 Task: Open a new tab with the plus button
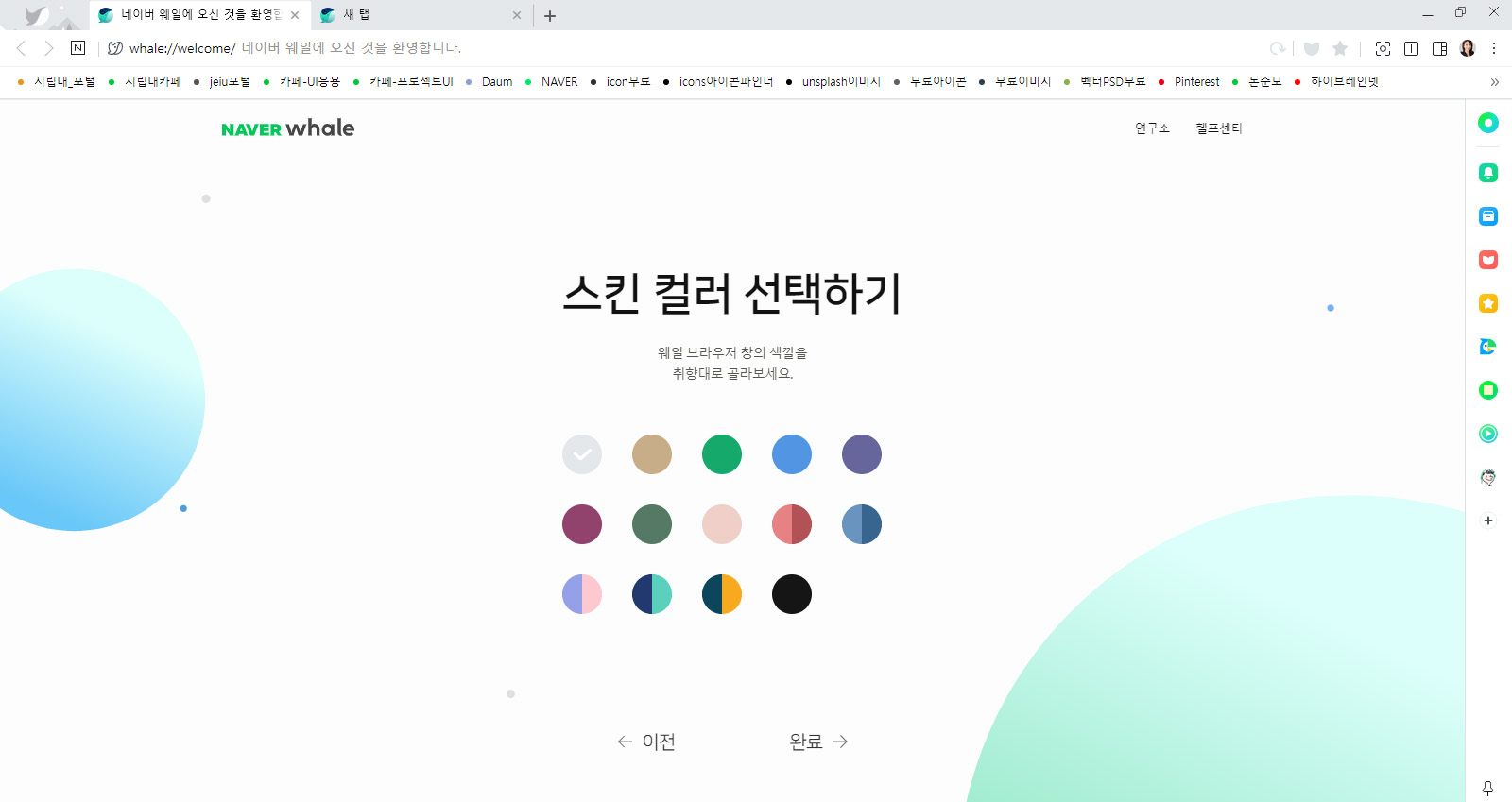[x=550, y=16]
